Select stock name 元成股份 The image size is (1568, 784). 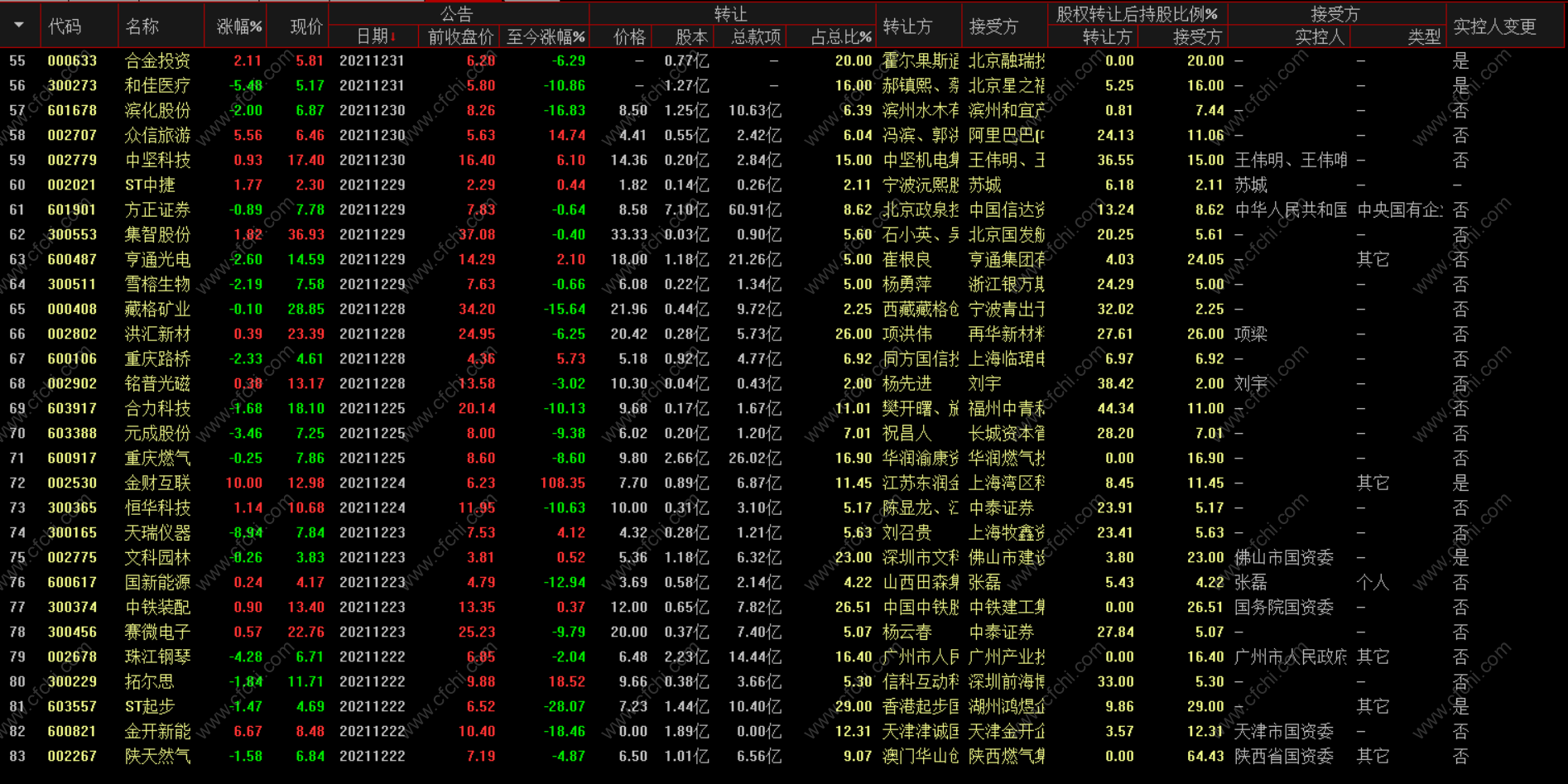(157, 433)
